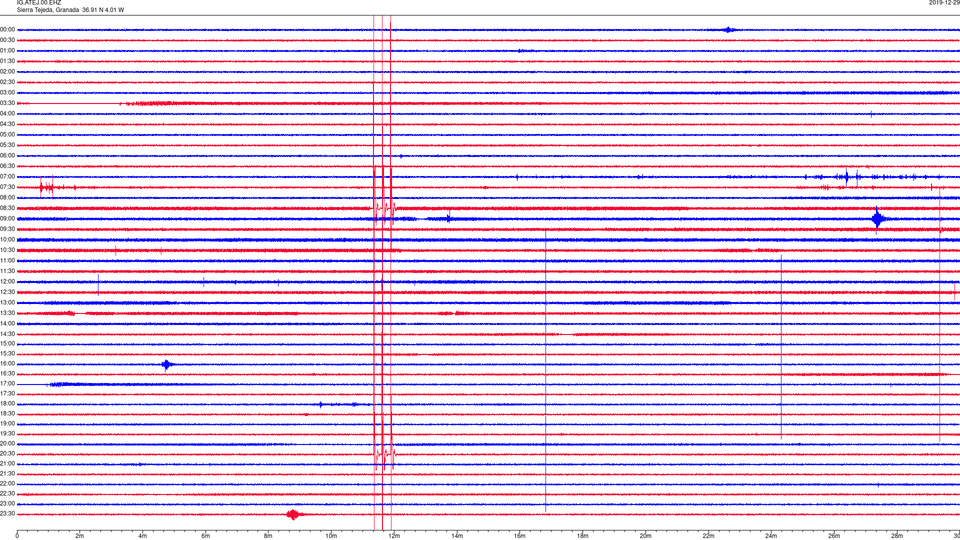Click the 14m tick on minute axis
This screenshot has height=540, width=960.
(x=457, y=536)
